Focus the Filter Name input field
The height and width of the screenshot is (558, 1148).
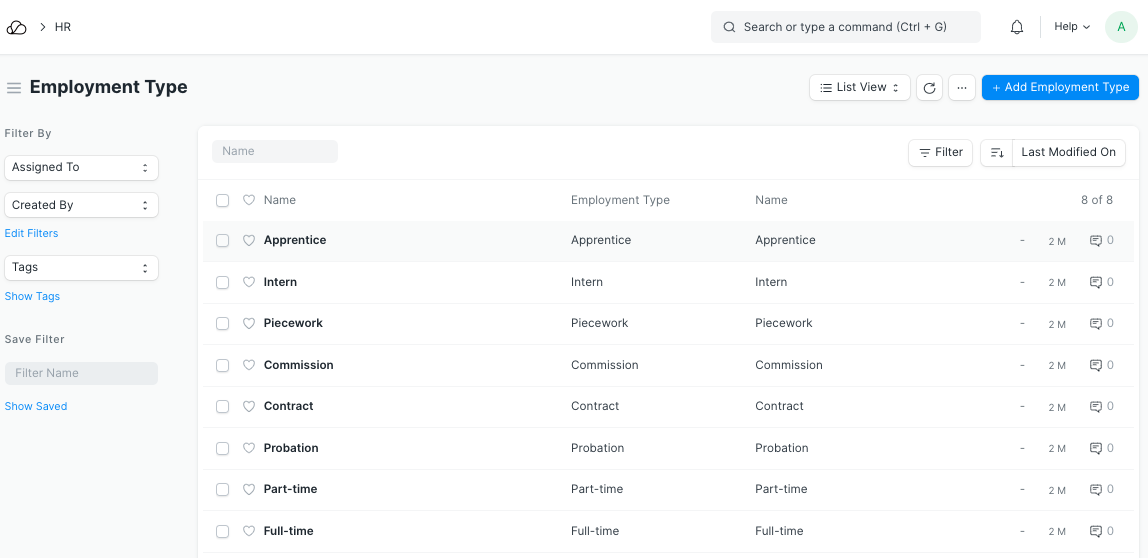pos(81,373)
